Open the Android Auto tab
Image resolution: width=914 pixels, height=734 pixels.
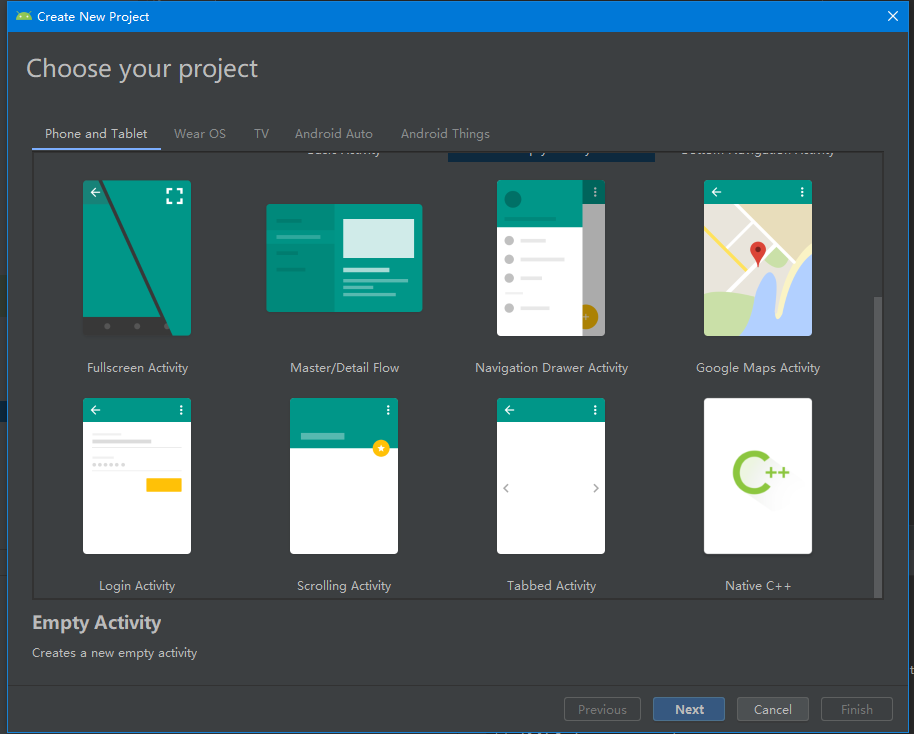(334, 134)
